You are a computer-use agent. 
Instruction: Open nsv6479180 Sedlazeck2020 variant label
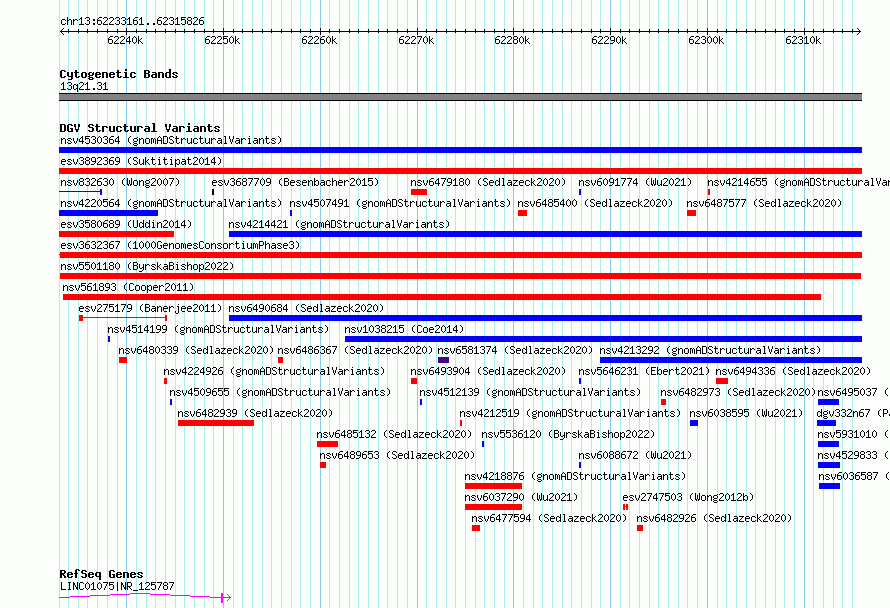pos(488,182)
